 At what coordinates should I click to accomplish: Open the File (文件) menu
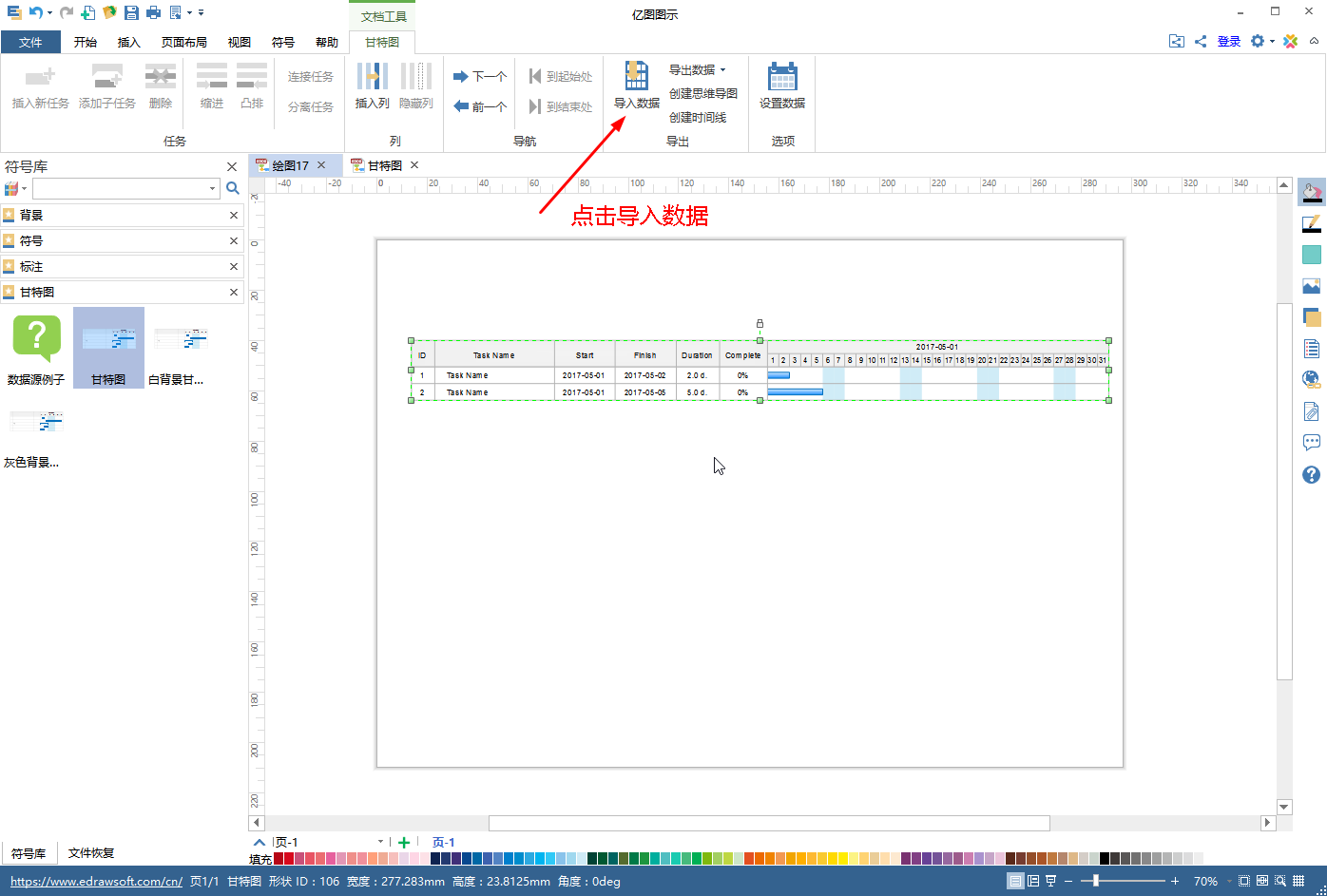point(30,42)
